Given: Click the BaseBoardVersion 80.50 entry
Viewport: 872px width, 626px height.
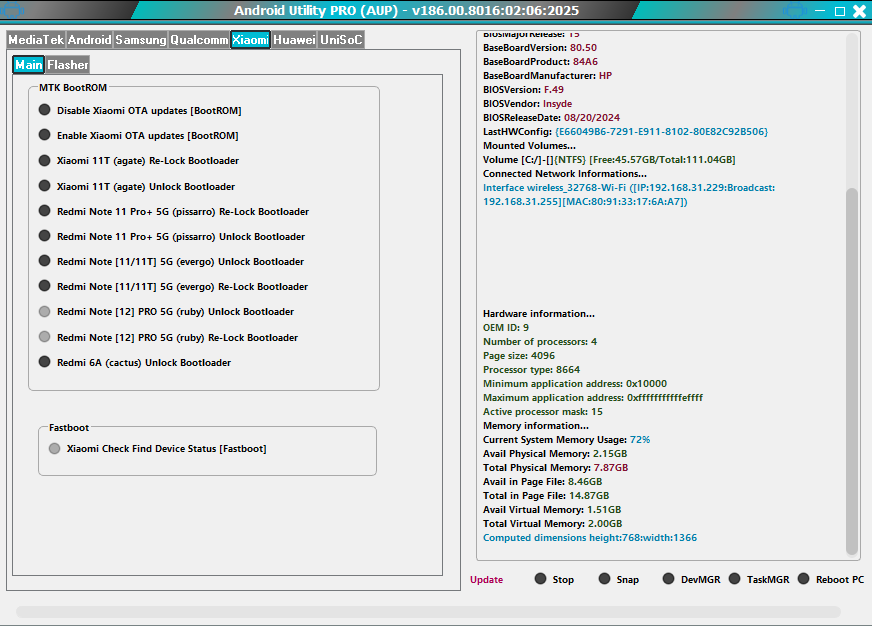Looking at the screenshot, I should point(539,48).
